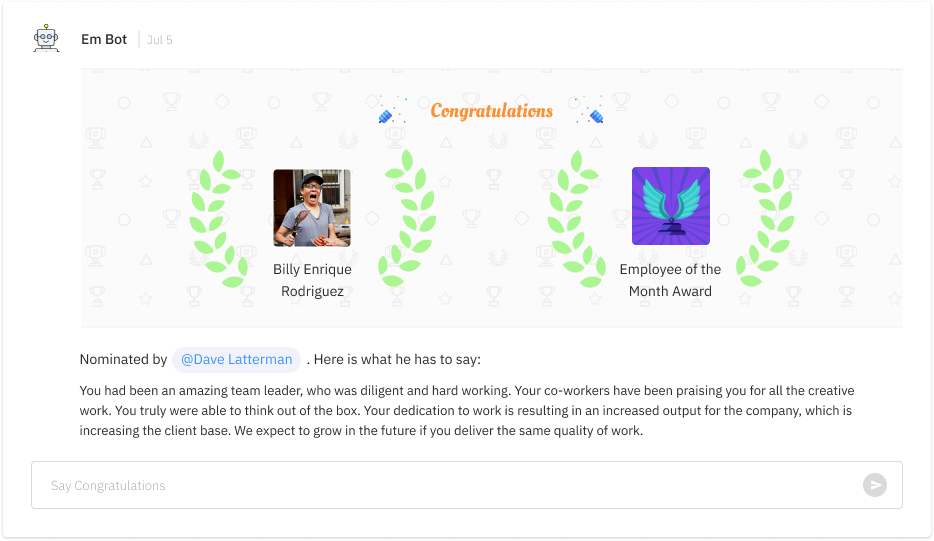Image resolution: width=934 pixels, height=541 pixels.
Task: Click the Em Bot sender name
Action: (104, 39)
